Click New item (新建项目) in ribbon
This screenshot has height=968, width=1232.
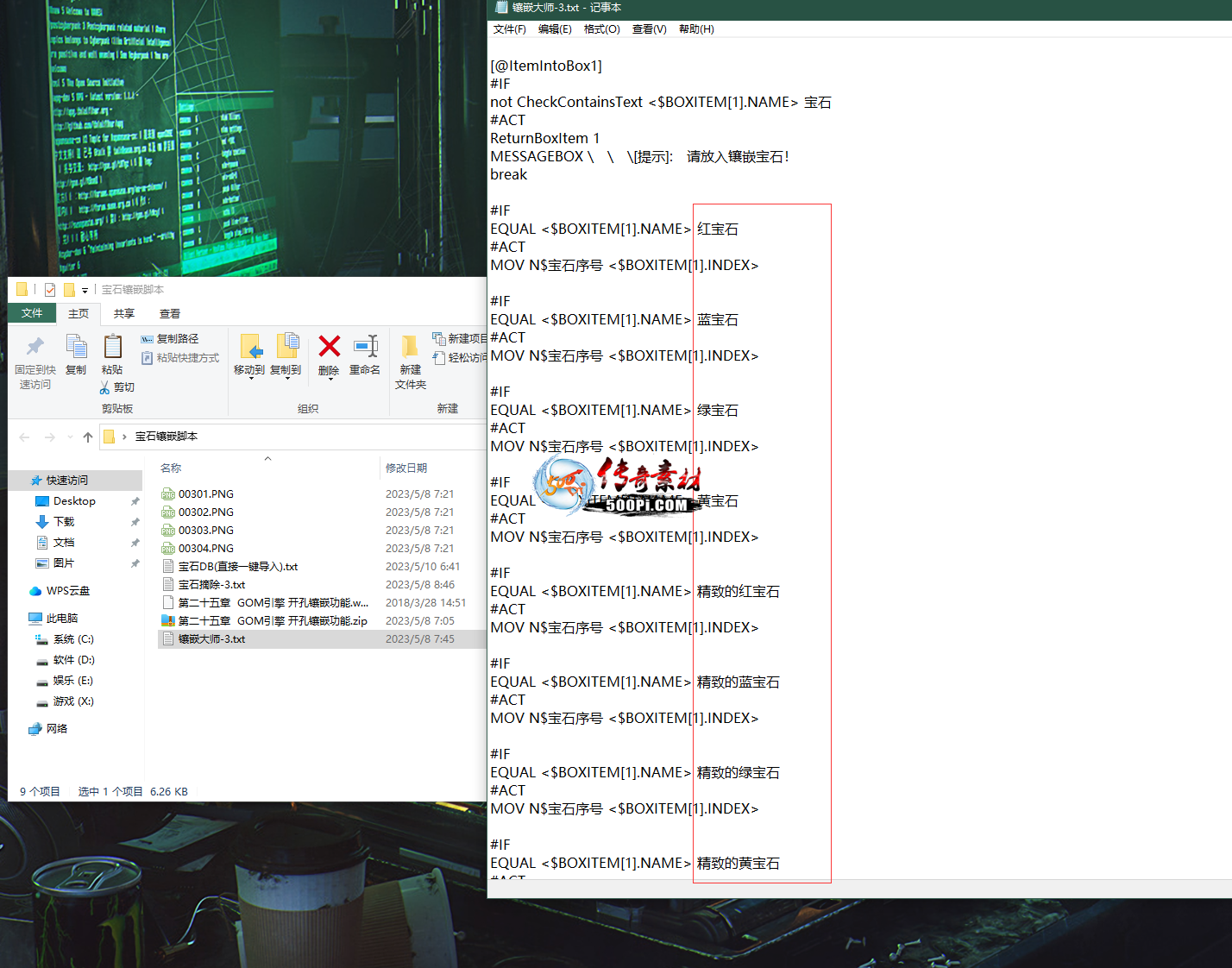pos(459,339)
